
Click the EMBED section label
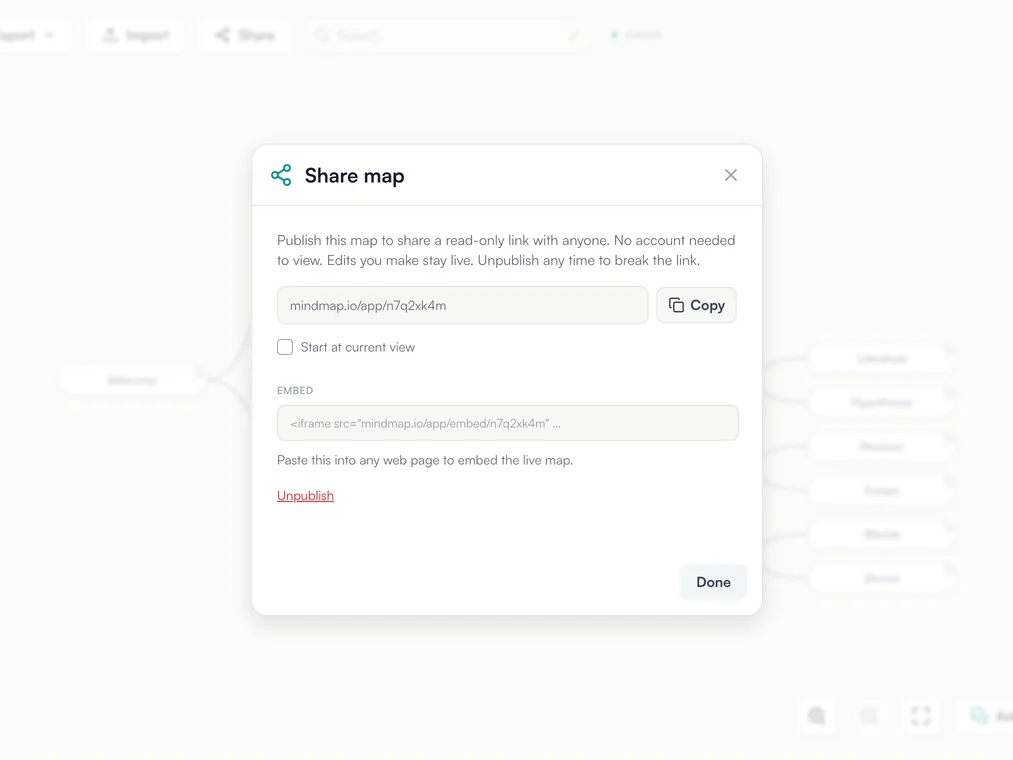(295, 390)
